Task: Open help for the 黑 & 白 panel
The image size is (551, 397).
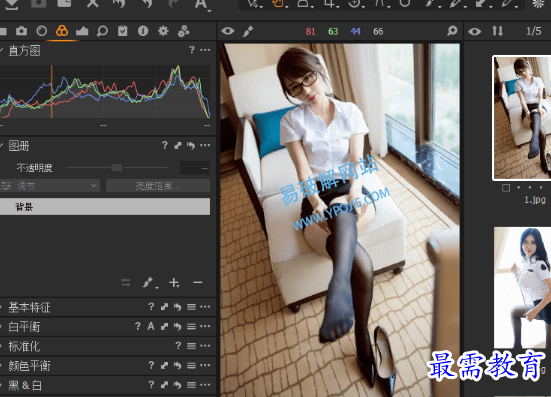Action: click(151, 385)
